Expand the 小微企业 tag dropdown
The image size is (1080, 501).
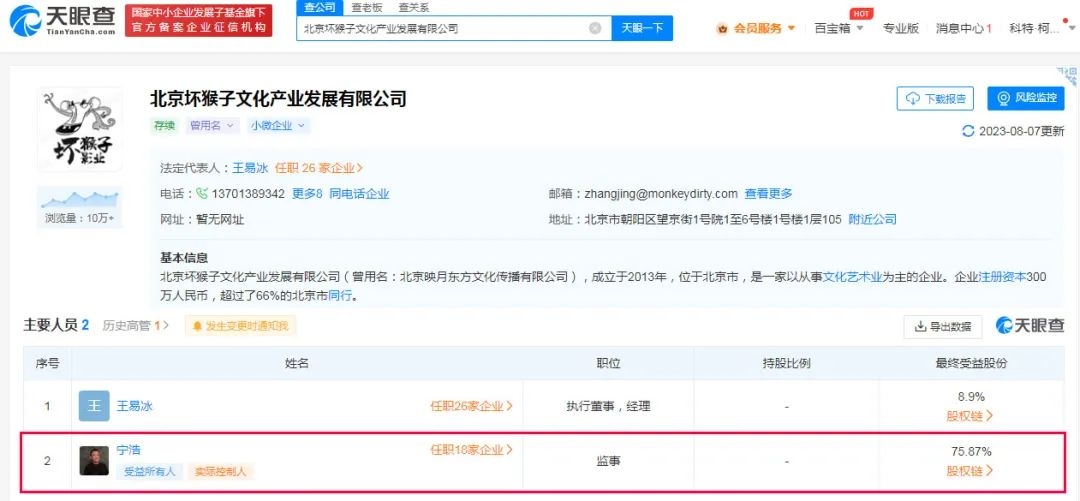pyautogui.click(x=278, y=125)
